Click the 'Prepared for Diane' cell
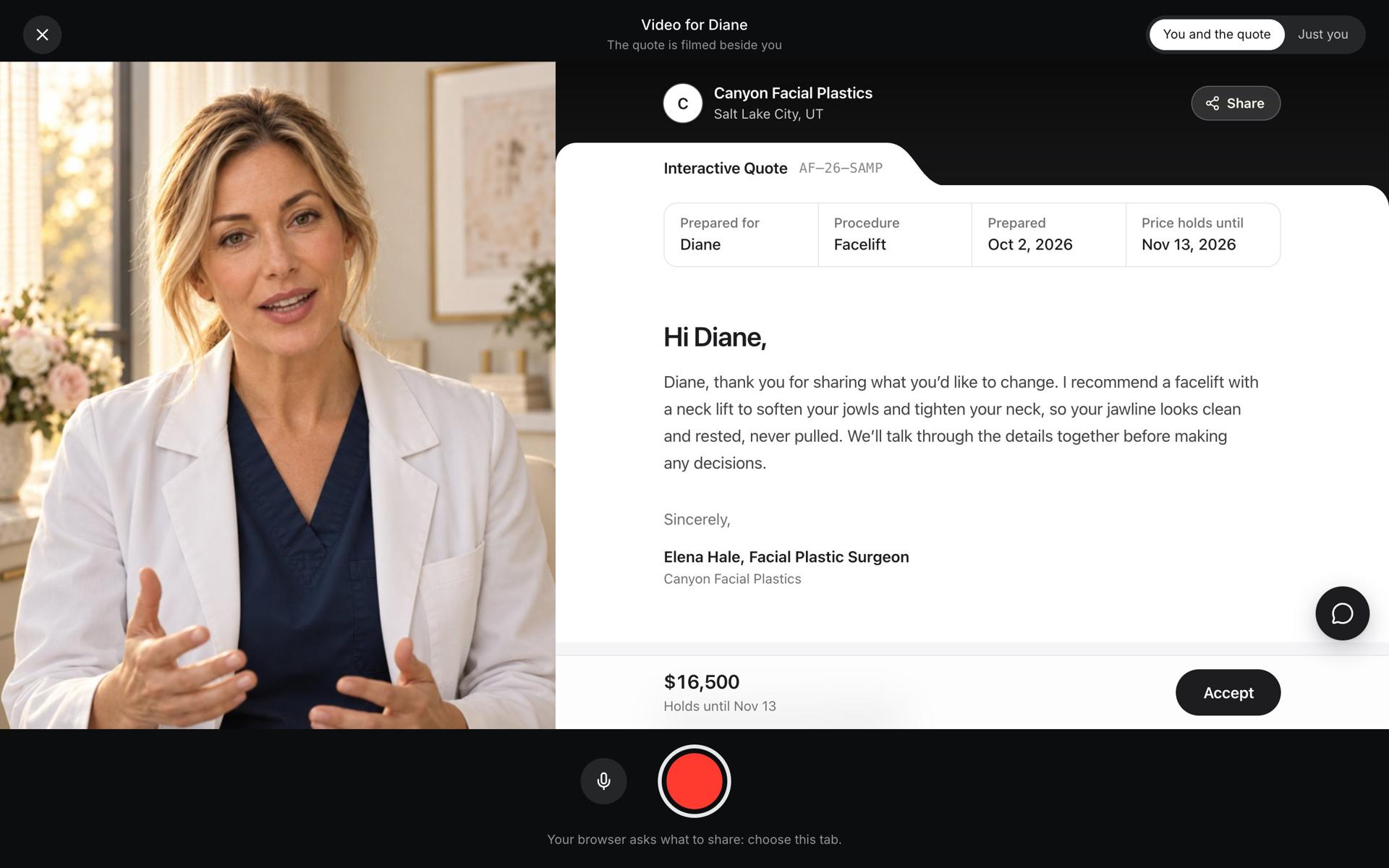The height and width of the screenshot is (868, 1389). [741, 234]
